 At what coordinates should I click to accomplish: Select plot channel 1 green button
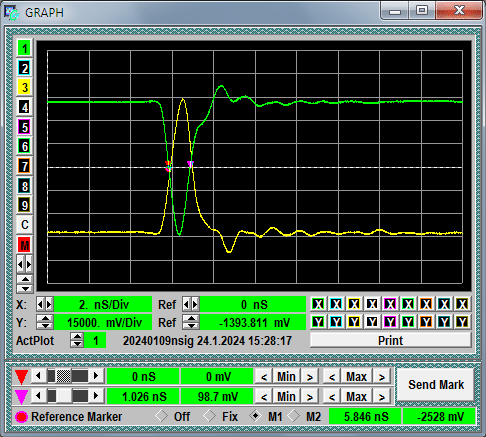click(24, 48)
